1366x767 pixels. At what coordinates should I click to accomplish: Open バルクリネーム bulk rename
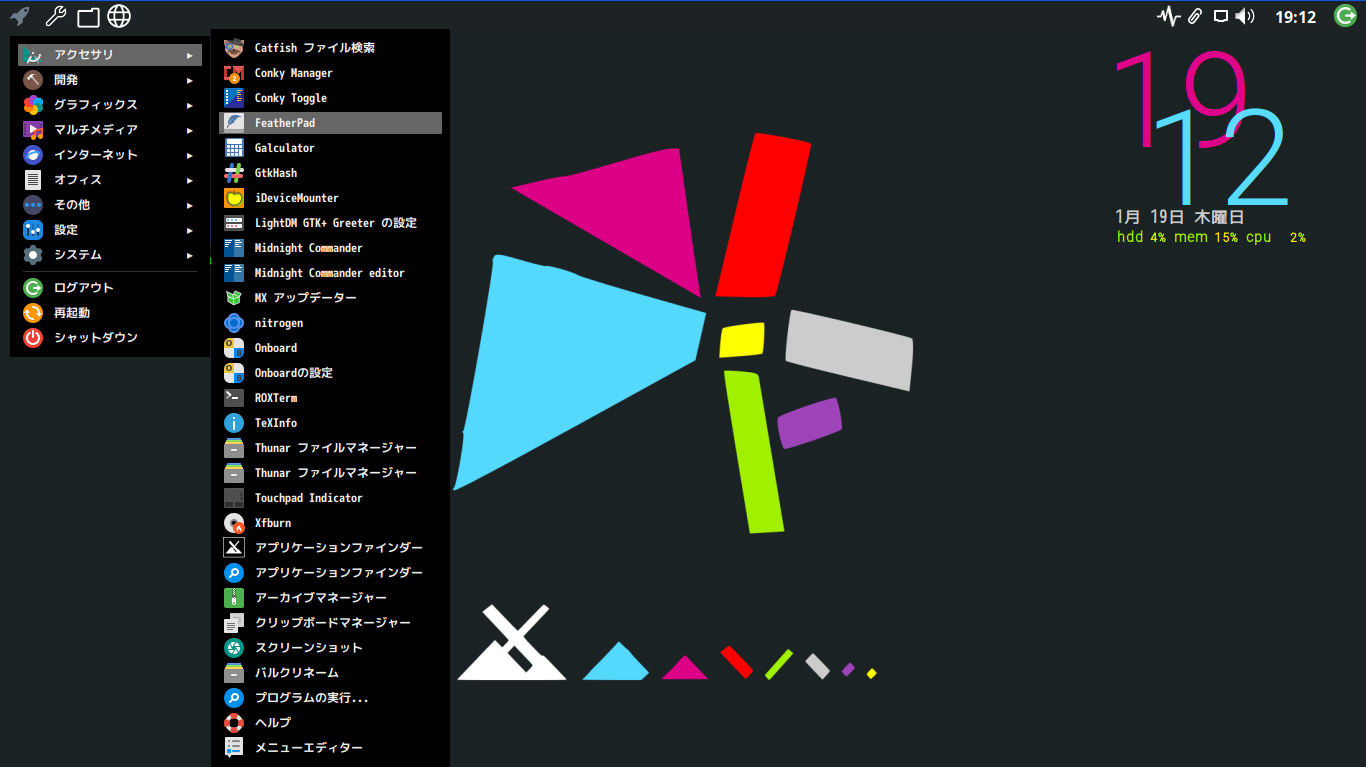(330, 673)
